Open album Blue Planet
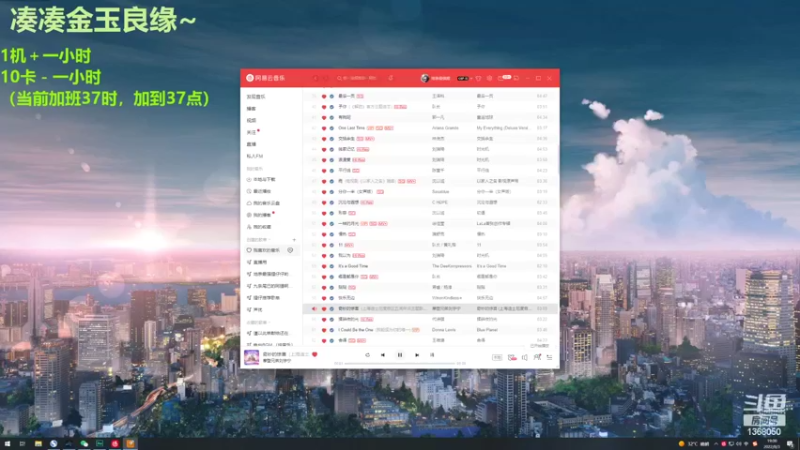The width and height of the screenshot is (800, 450). pos(487,330)
